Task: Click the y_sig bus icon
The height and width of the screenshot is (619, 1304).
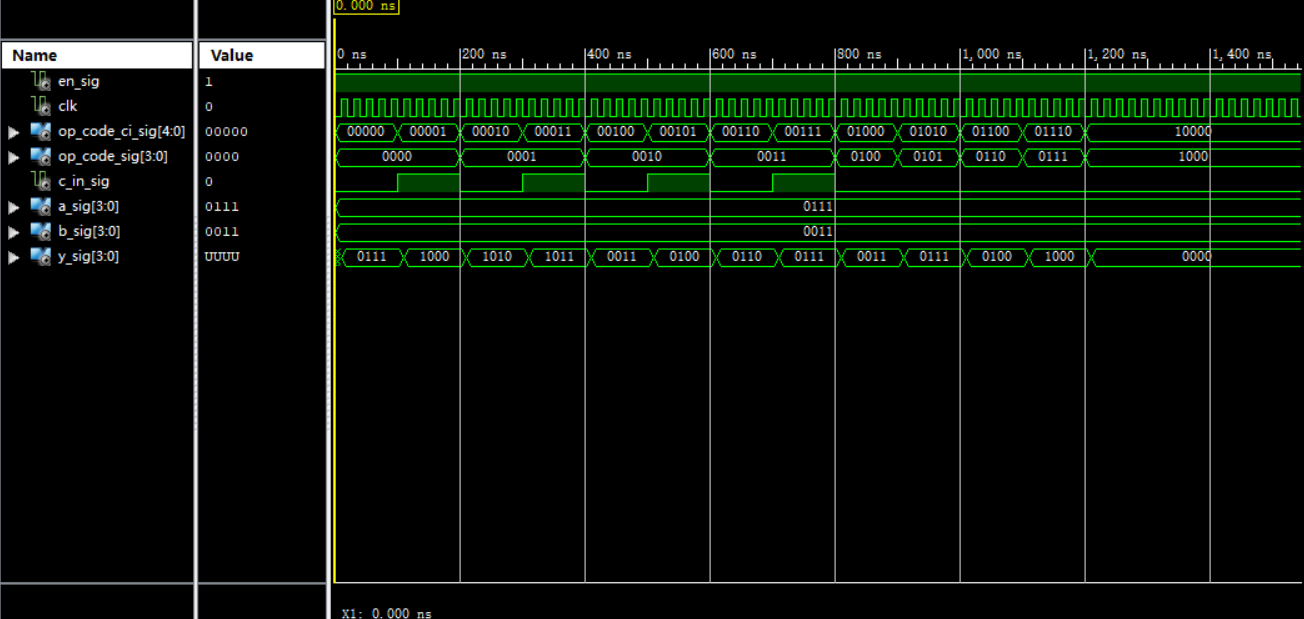Action: pyautogui.click(x=41, y=257)
